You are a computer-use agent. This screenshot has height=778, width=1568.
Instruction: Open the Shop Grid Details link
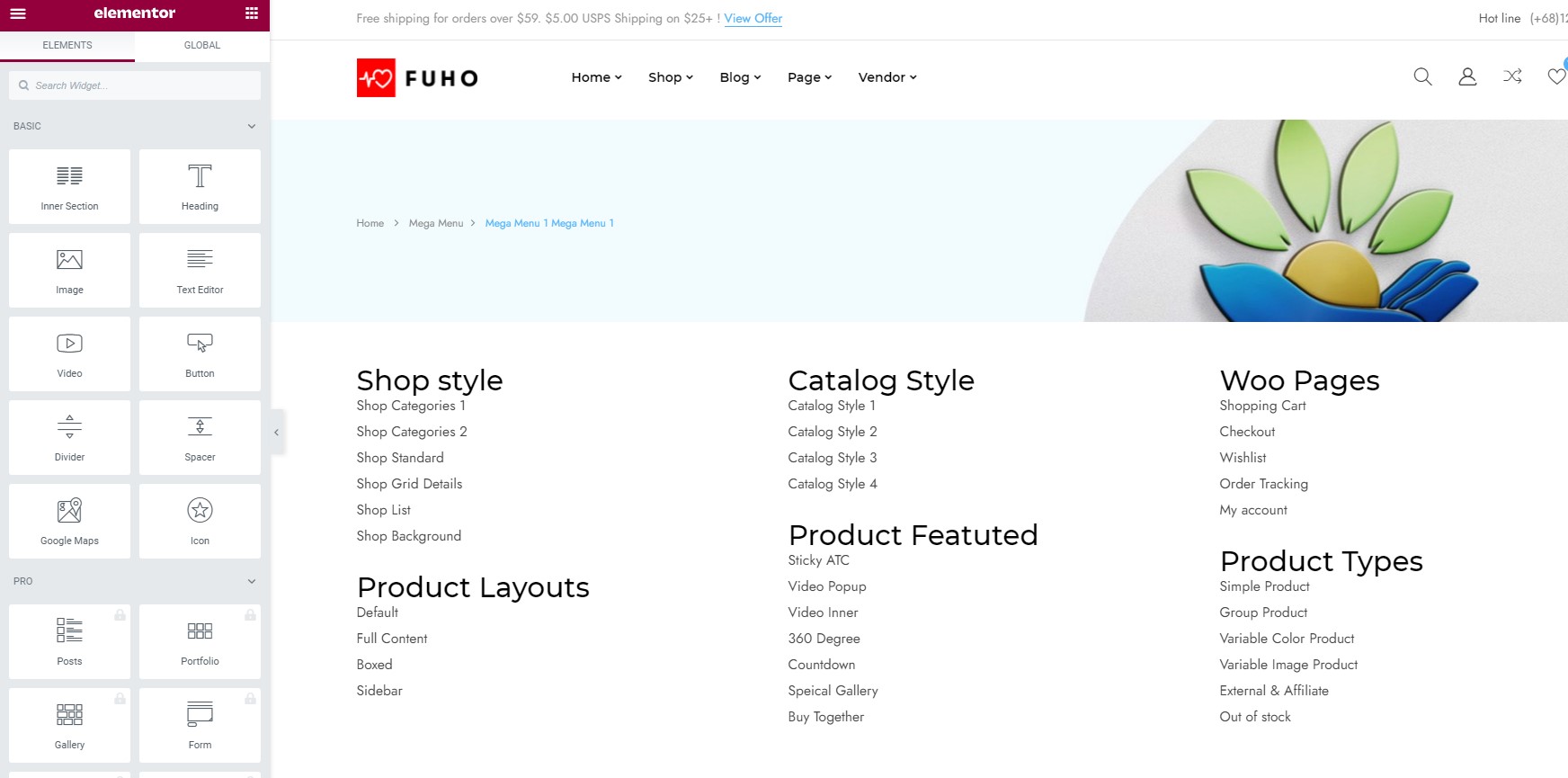[409, 484]
